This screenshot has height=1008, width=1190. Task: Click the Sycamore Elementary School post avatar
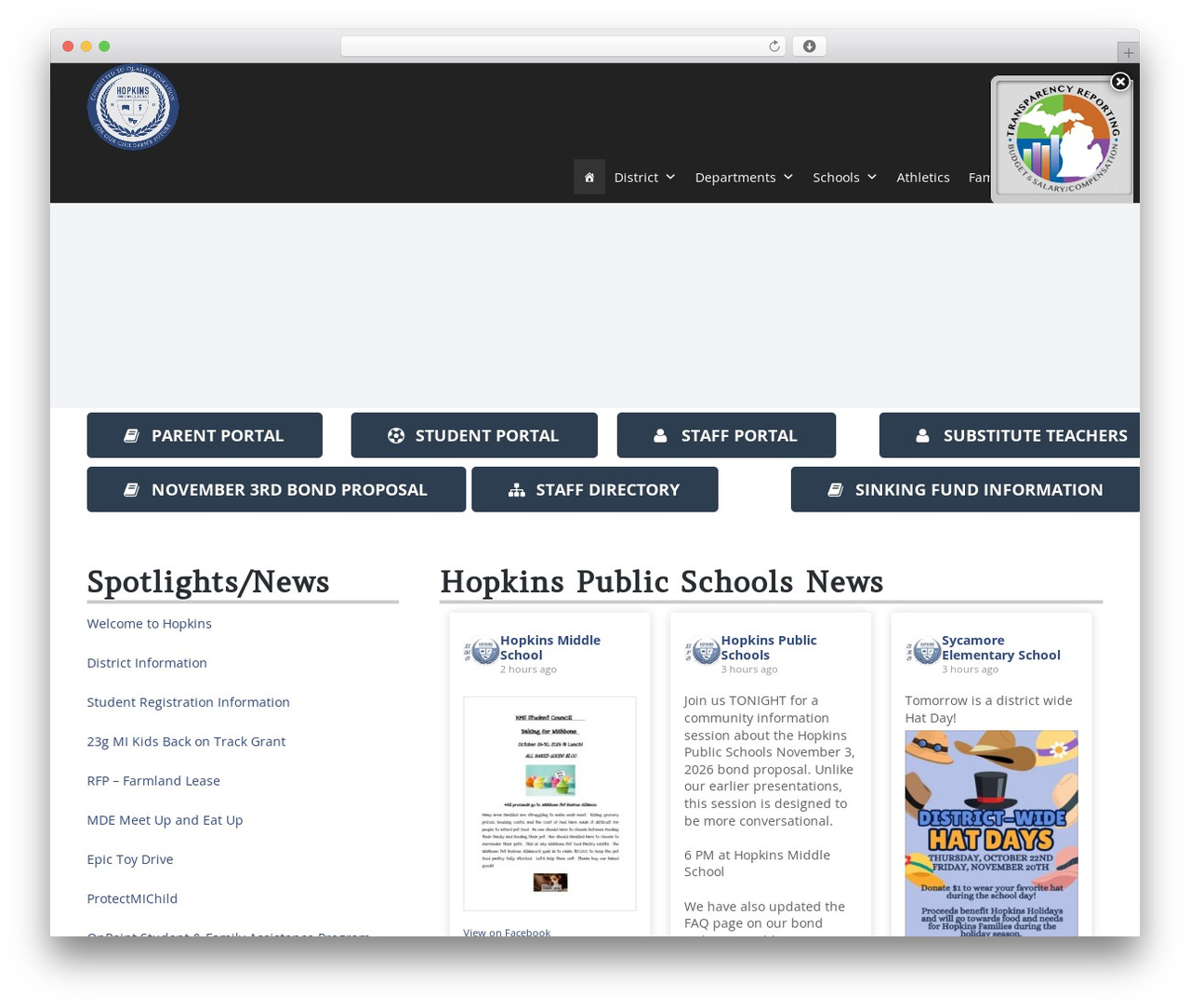923,651
